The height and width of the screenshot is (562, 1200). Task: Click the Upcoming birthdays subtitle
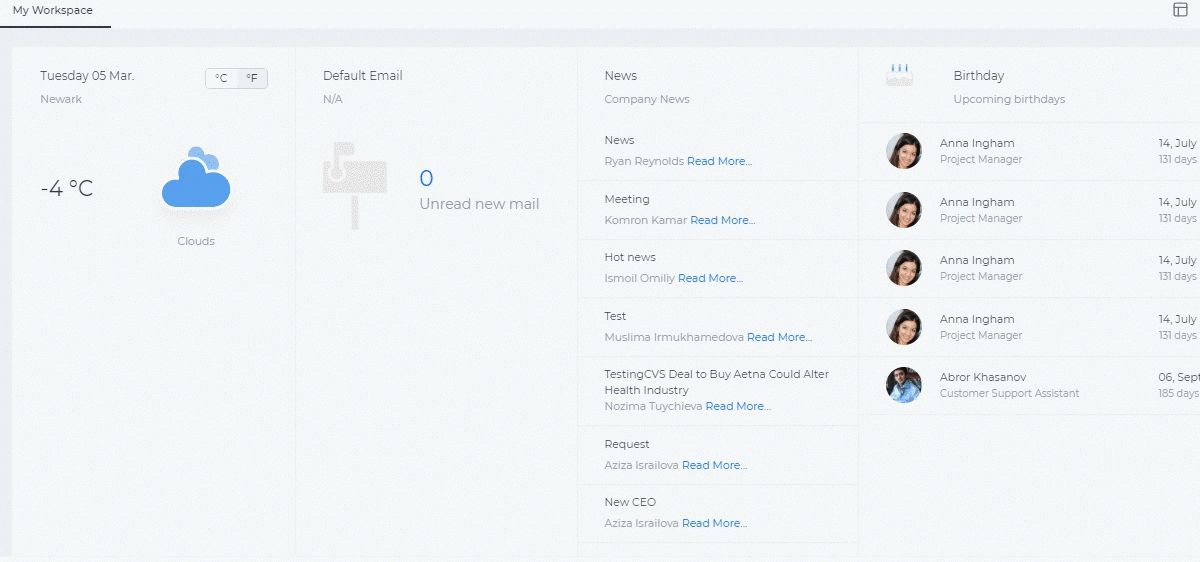pos(1009,99)
